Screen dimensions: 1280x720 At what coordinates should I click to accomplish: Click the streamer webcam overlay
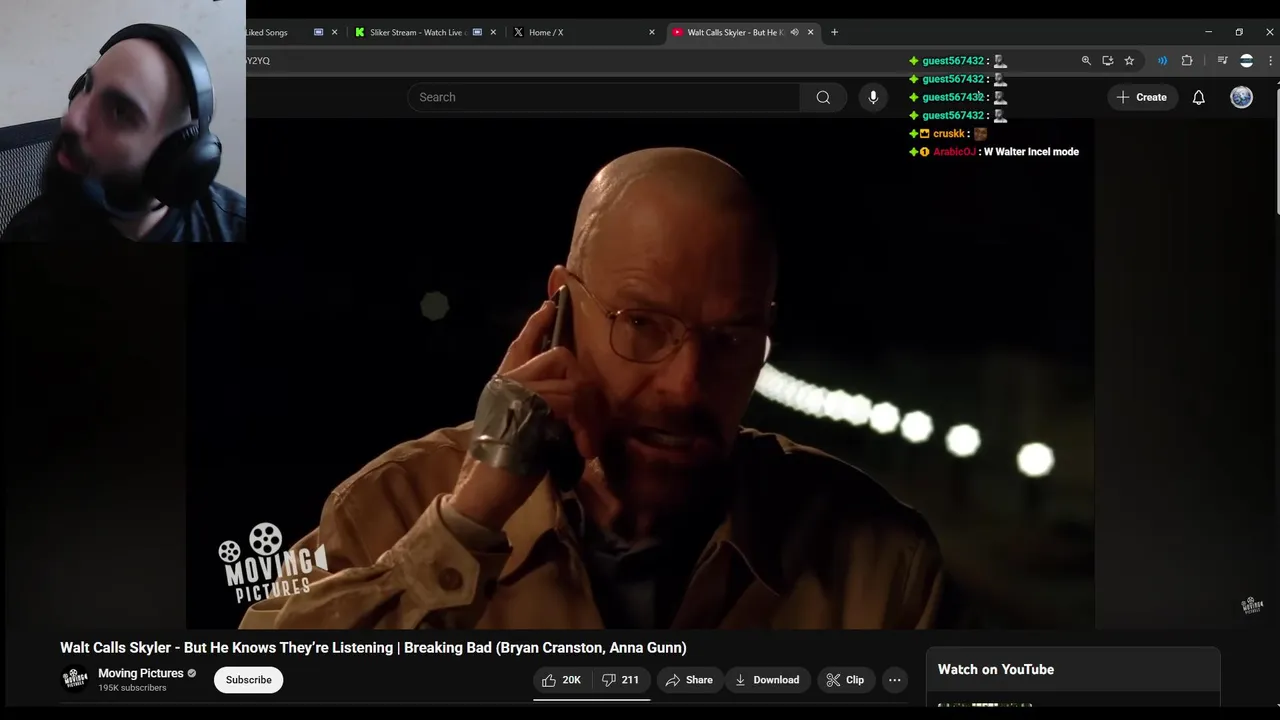tap(122, 120)
